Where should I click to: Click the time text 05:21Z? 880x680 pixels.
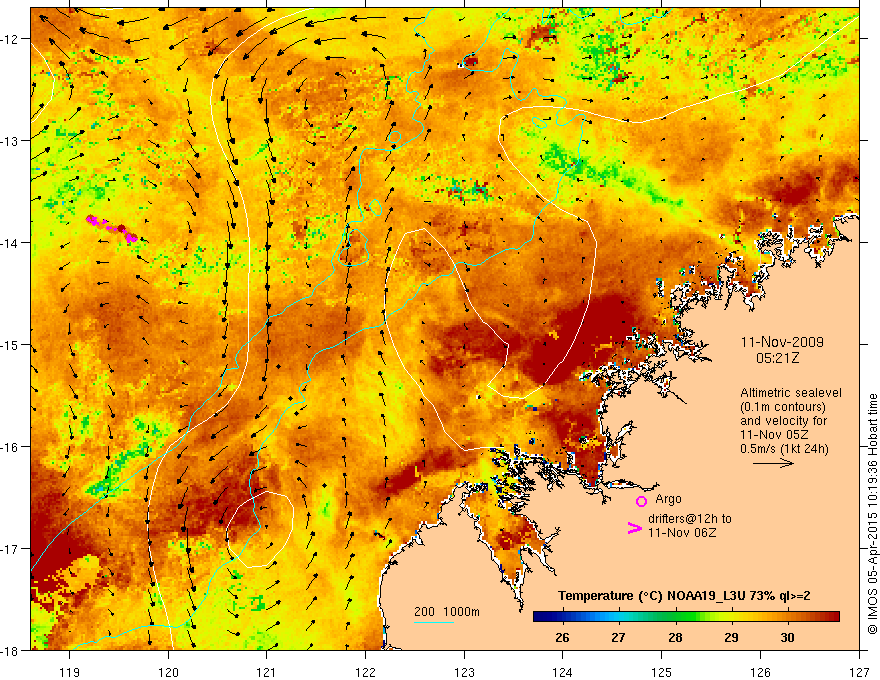778,358
